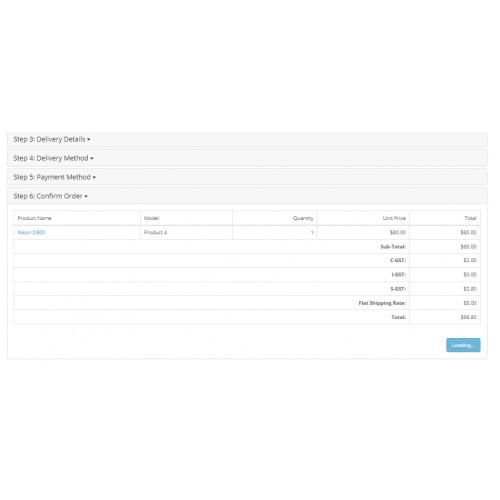Click the caret arrow beside Delivery Details
The height and width of the screenshot is (500, 500).
pos(89,140)
